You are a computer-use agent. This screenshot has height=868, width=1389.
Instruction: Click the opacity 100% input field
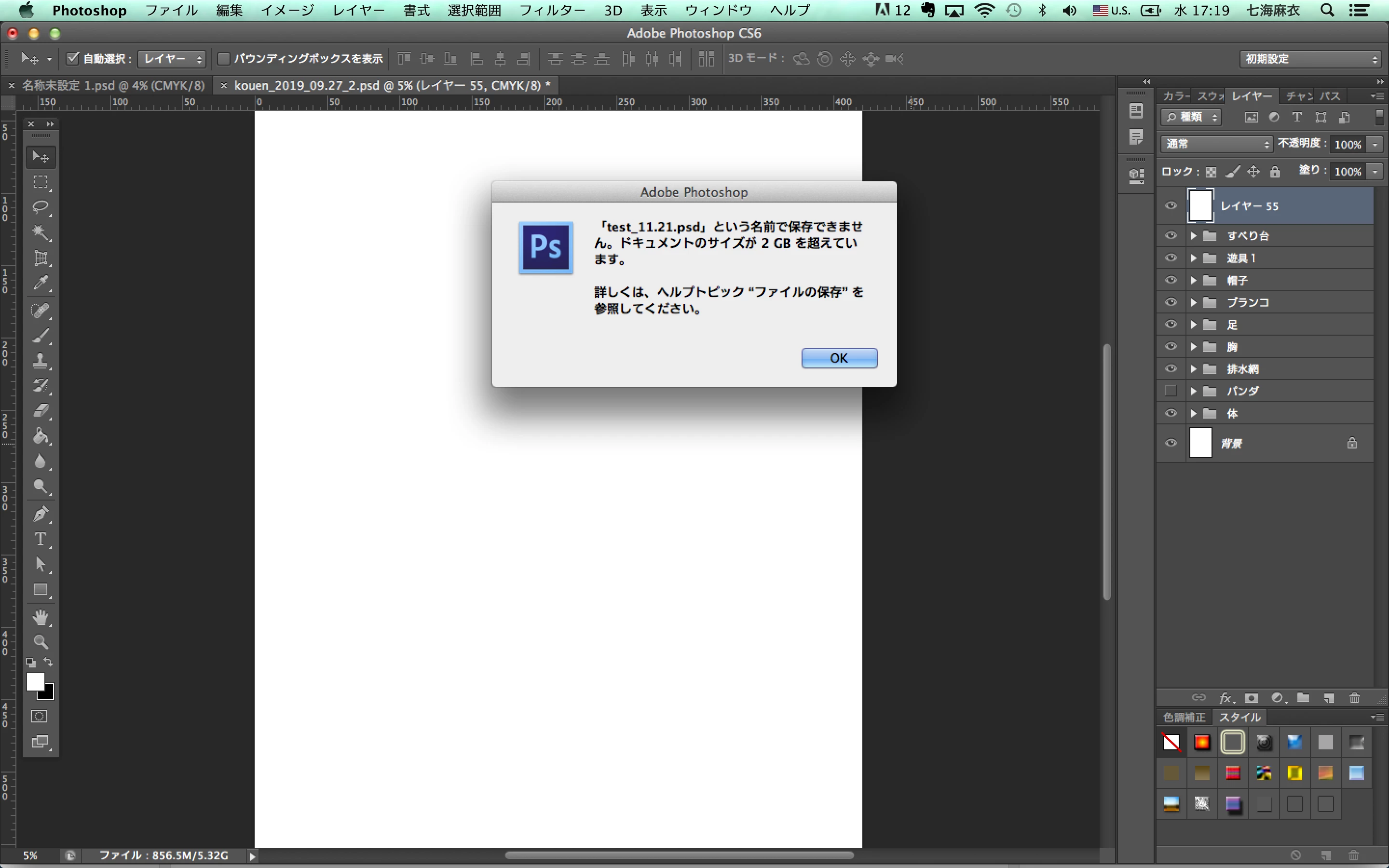pyautogui.click(x=1348, y=144)
